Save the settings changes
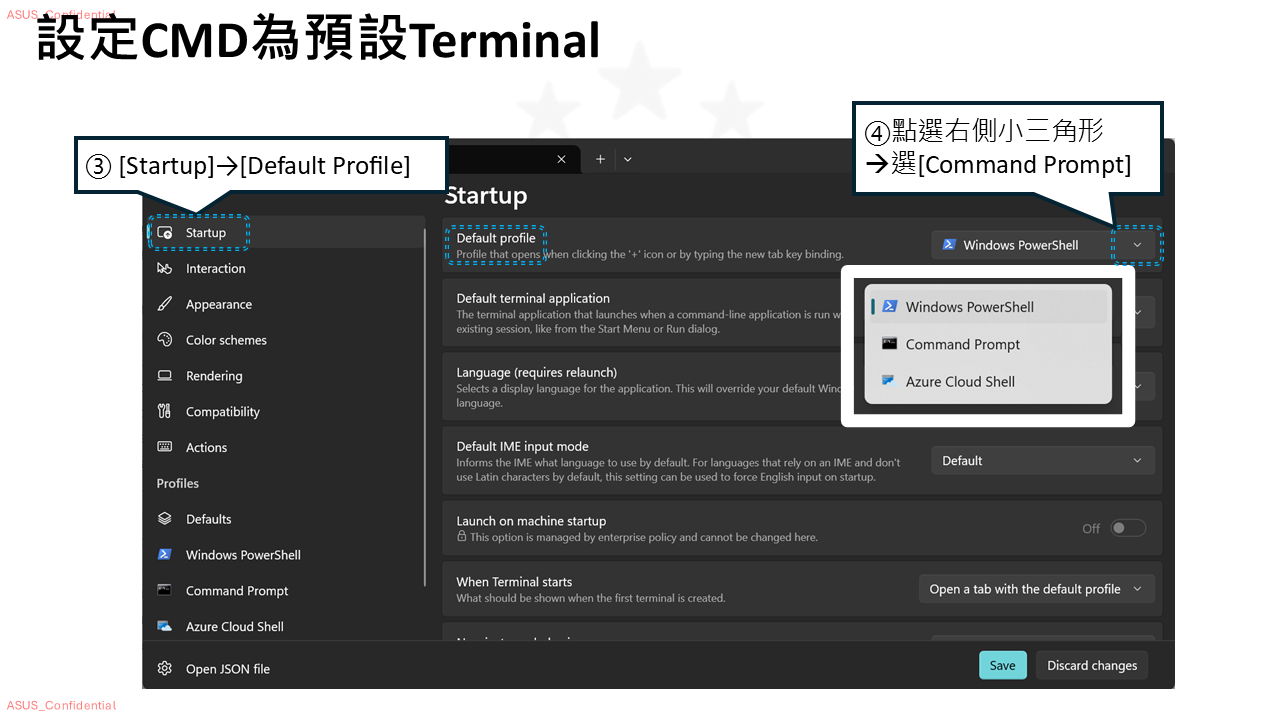Viewport: 1280px width, 720px height. click(x=1002, y=665)
